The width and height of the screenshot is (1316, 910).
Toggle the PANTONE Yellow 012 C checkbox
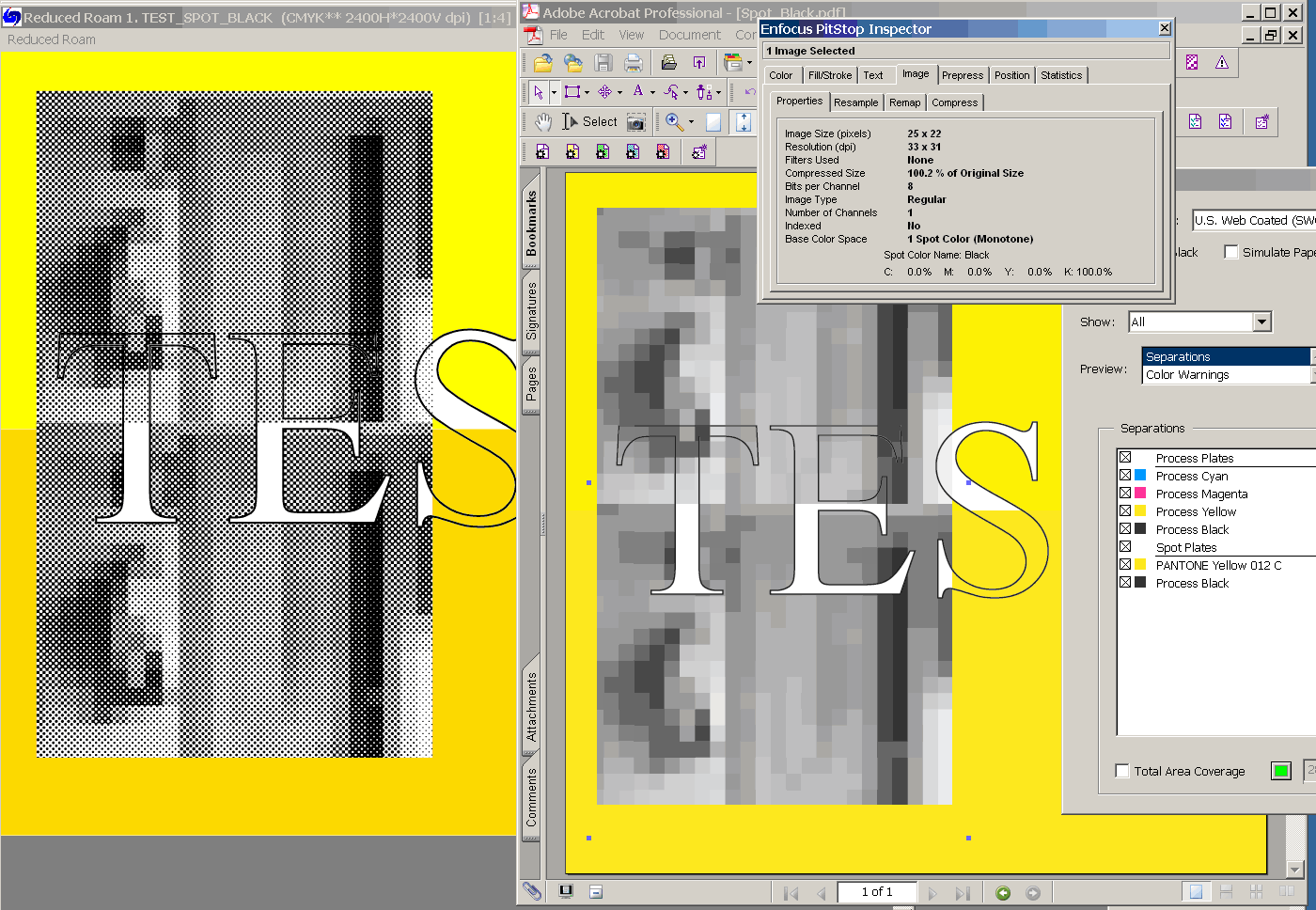click(x=1125, y=565)
